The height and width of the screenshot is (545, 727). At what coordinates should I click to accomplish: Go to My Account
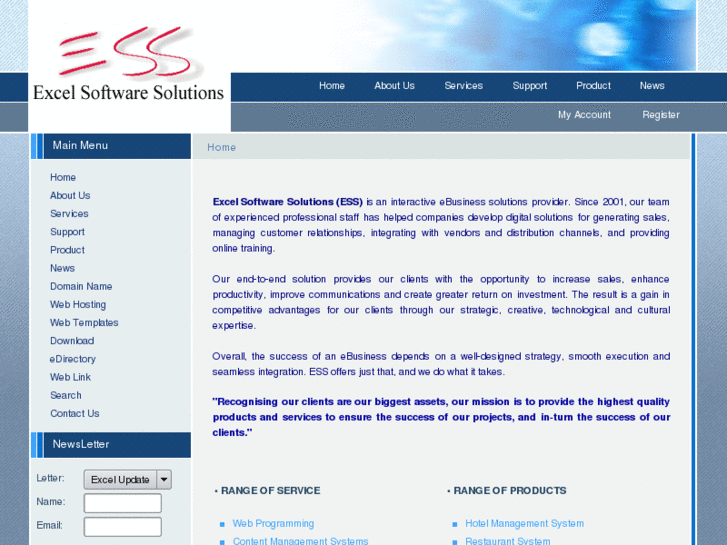584,115
